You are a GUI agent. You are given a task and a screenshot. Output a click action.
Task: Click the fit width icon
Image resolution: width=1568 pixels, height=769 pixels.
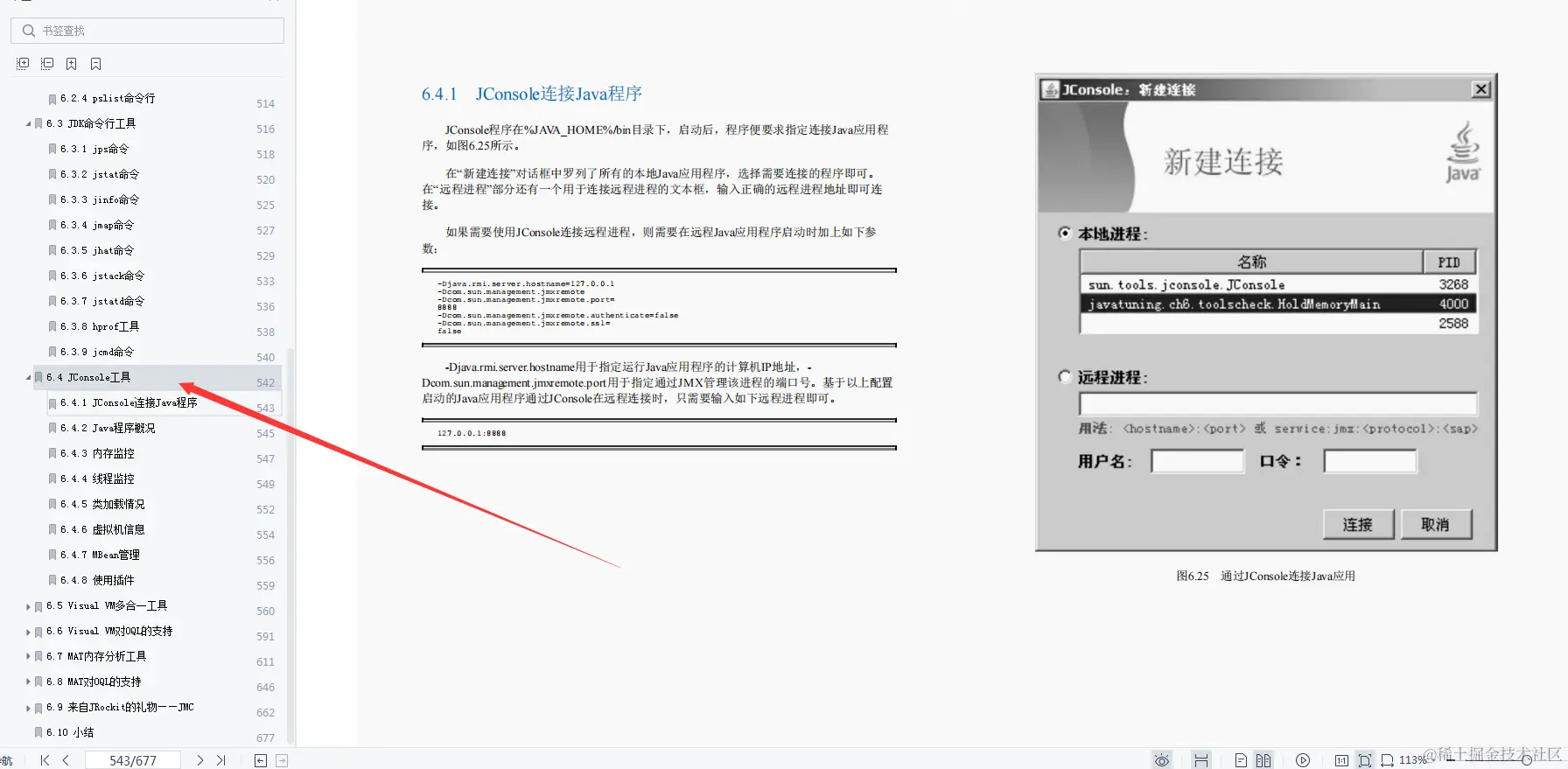pyautogui.click(x=1387, y=760)
